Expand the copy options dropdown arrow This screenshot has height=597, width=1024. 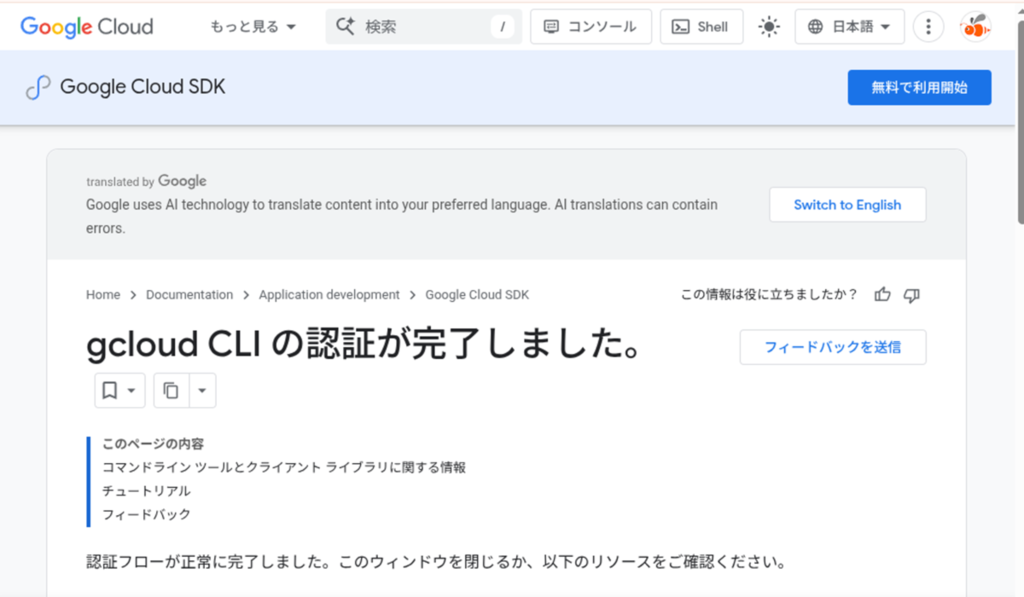[x=202, y=391]
